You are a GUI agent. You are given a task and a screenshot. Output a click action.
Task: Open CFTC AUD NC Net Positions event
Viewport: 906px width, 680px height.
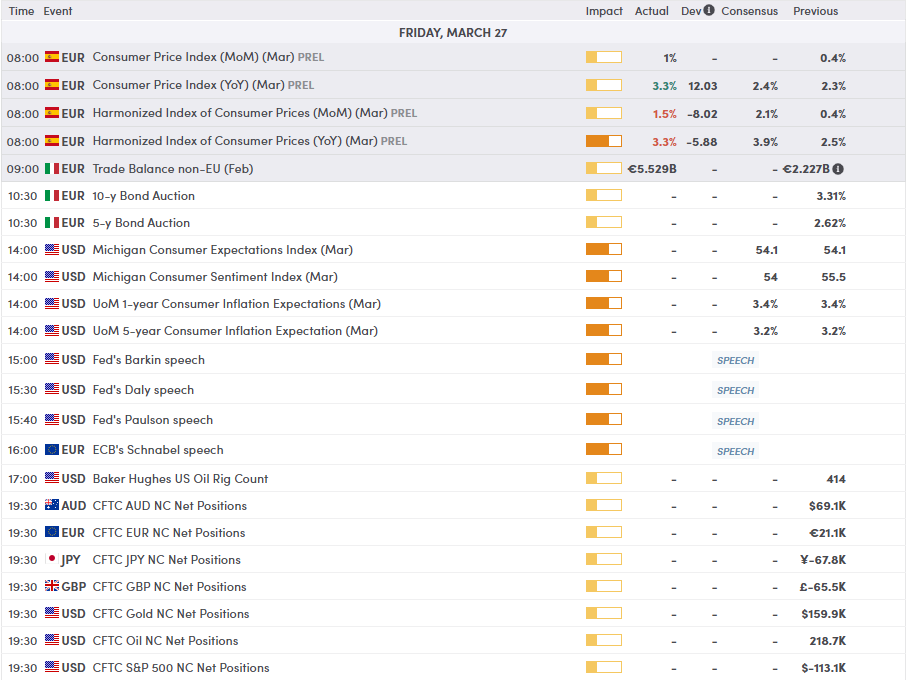170,506
